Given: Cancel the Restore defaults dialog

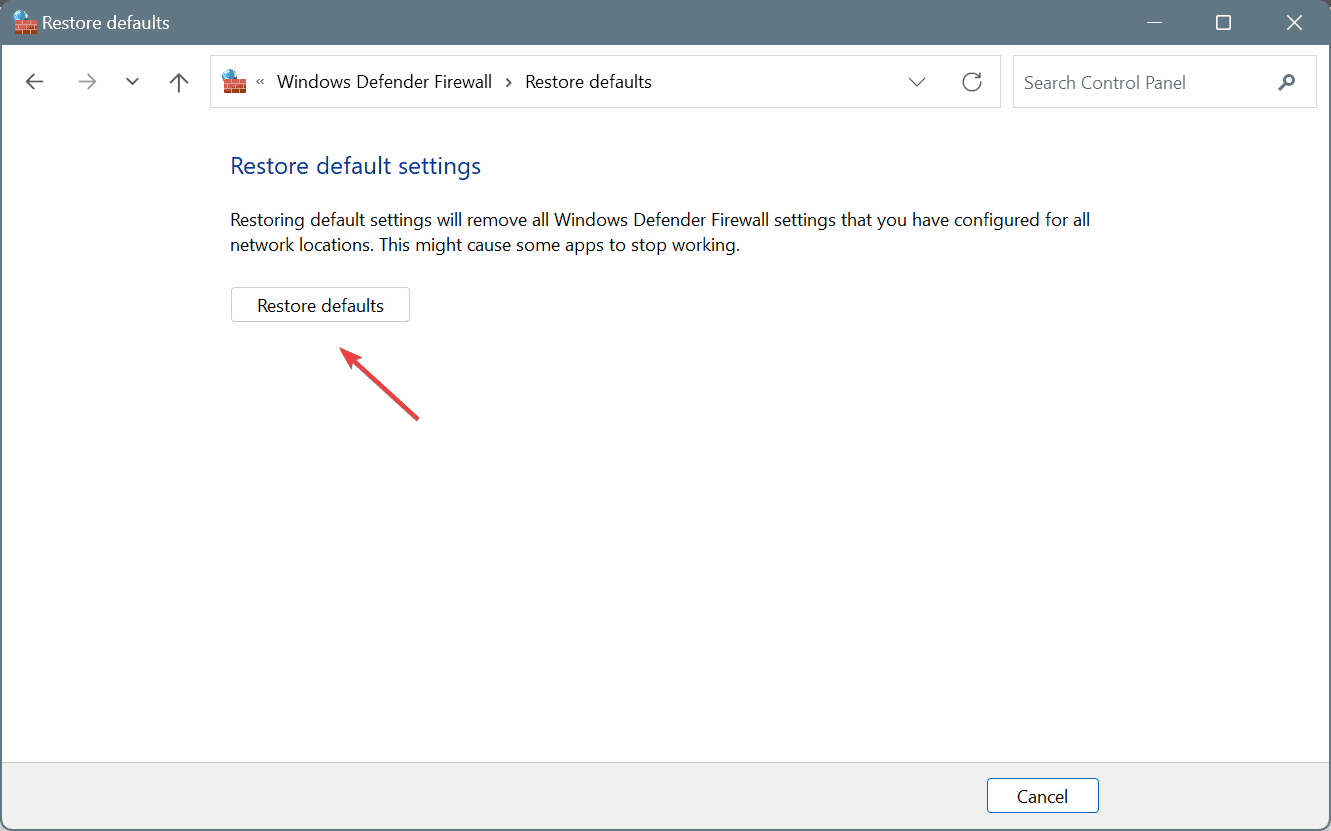Looking at the screenshot, I should [1042, 796].
